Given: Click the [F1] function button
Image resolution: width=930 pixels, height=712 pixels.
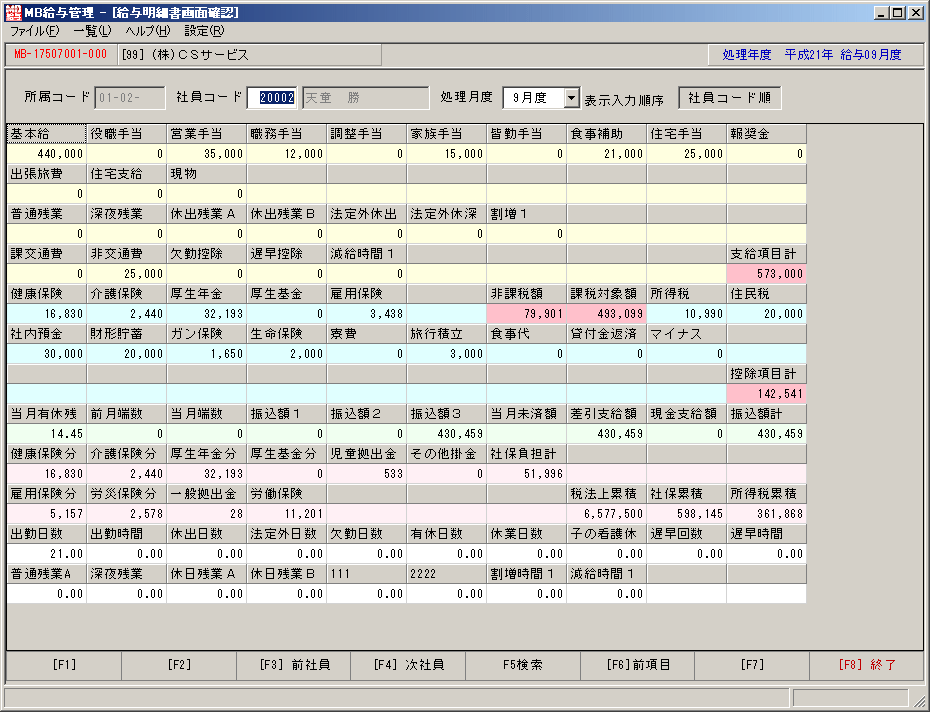Looking at the screenshot, I should 64,665.
